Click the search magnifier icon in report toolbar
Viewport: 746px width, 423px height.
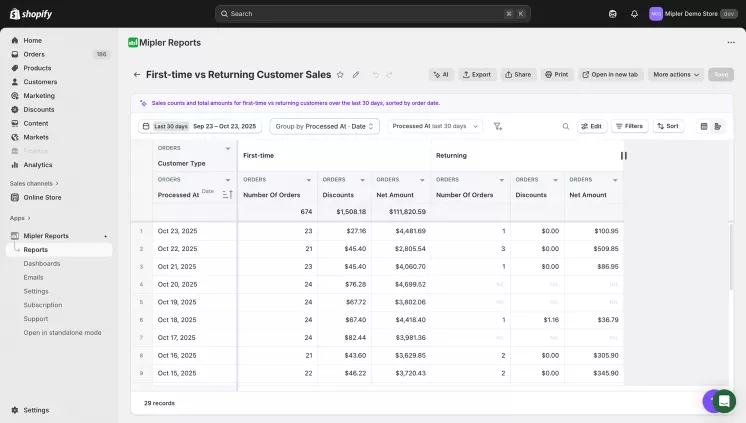tap(565, 127)
